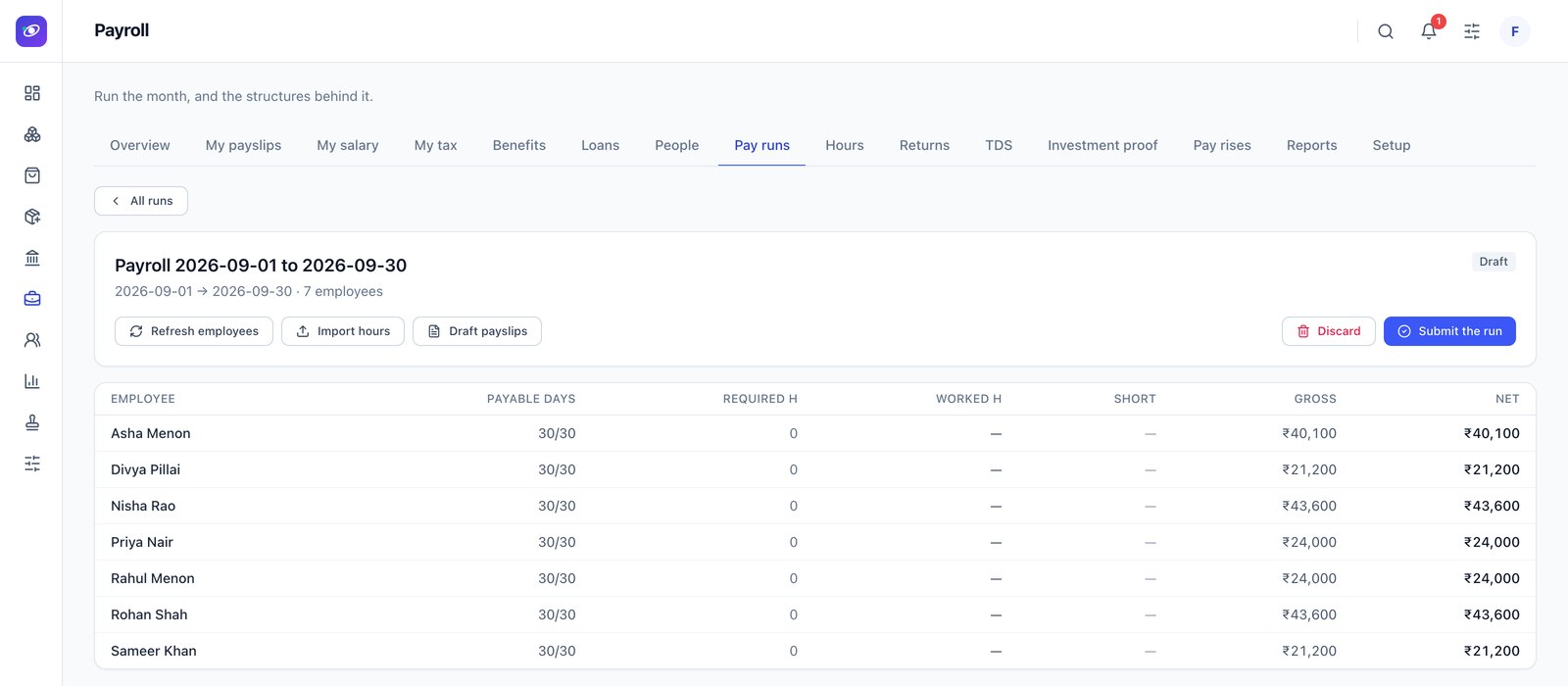Select the Priya Nair row name
This screenshot has height=686, width=1568.
pyautogui.click(x=142, y=542)
